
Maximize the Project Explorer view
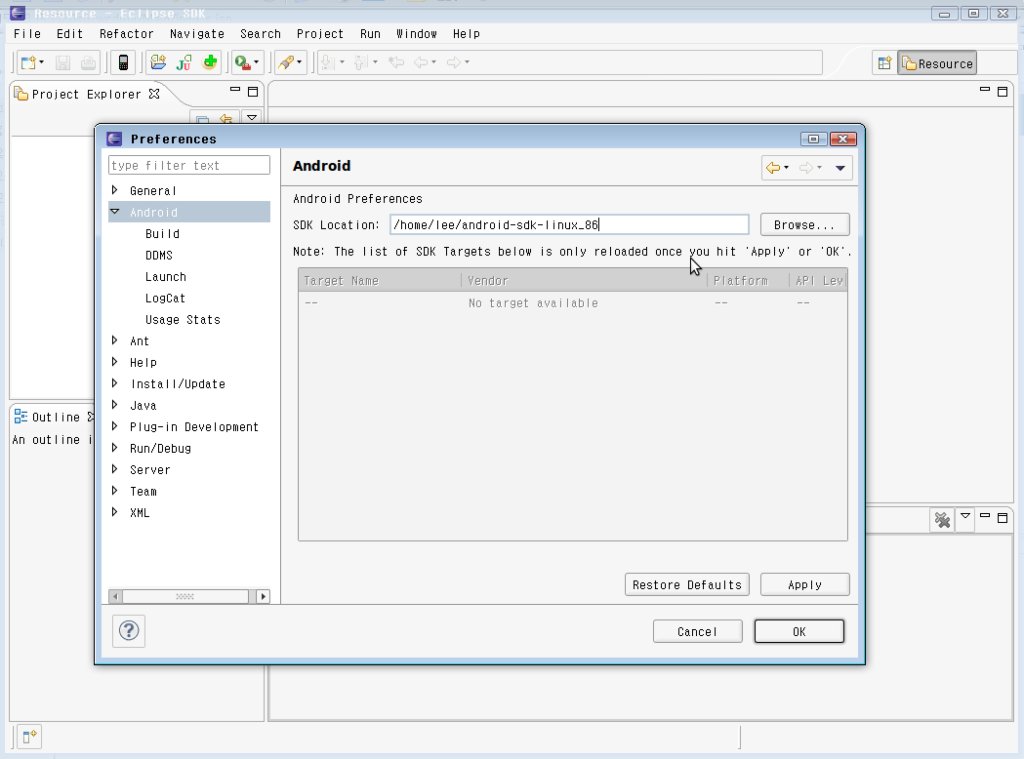pos(253,91)
